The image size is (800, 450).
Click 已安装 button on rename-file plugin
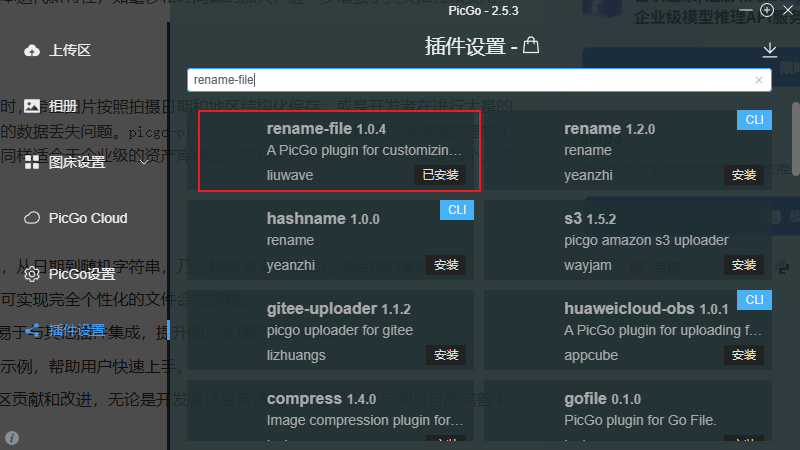pos(440,175)
